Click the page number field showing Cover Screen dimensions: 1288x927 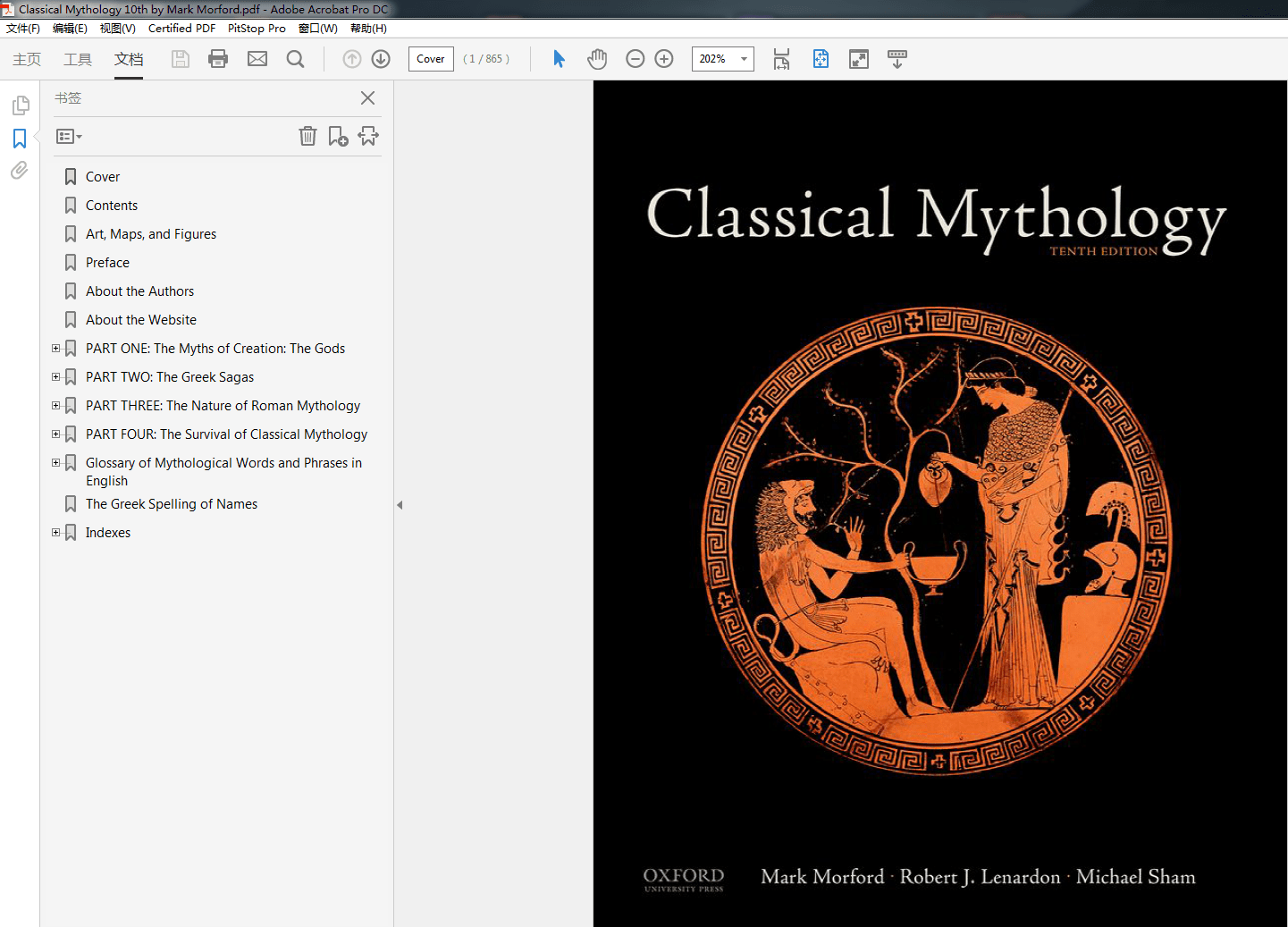pos(431,59)
